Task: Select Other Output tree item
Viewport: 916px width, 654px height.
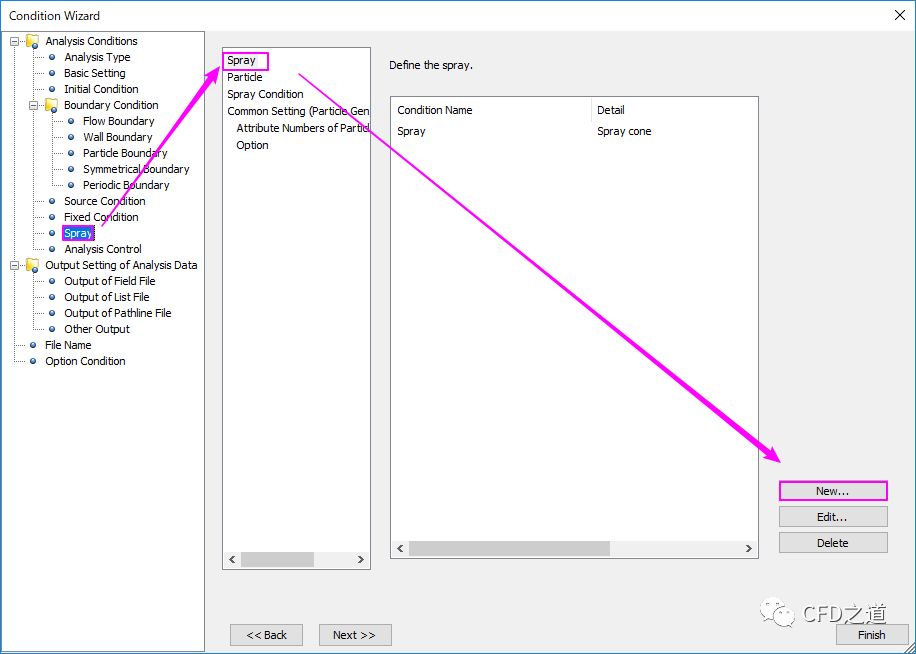Action: click(97, 329)
